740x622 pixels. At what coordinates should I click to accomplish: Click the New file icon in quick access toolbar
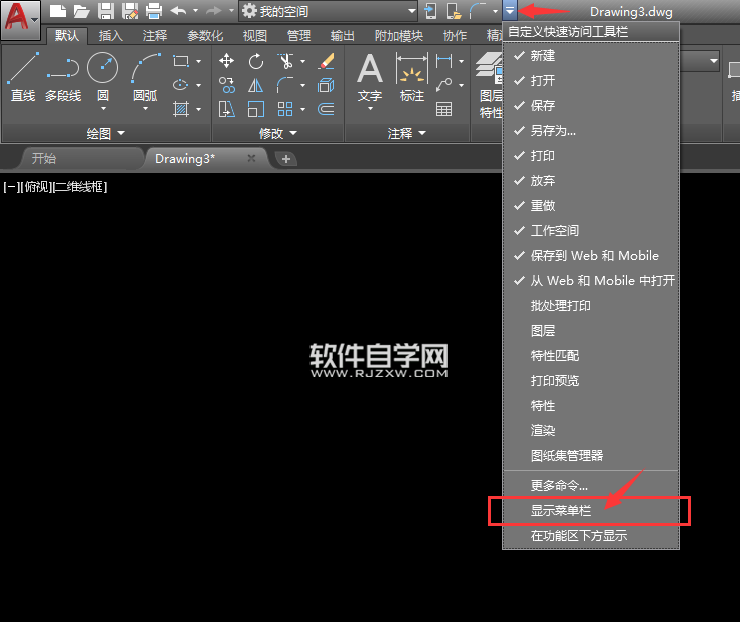58,11
